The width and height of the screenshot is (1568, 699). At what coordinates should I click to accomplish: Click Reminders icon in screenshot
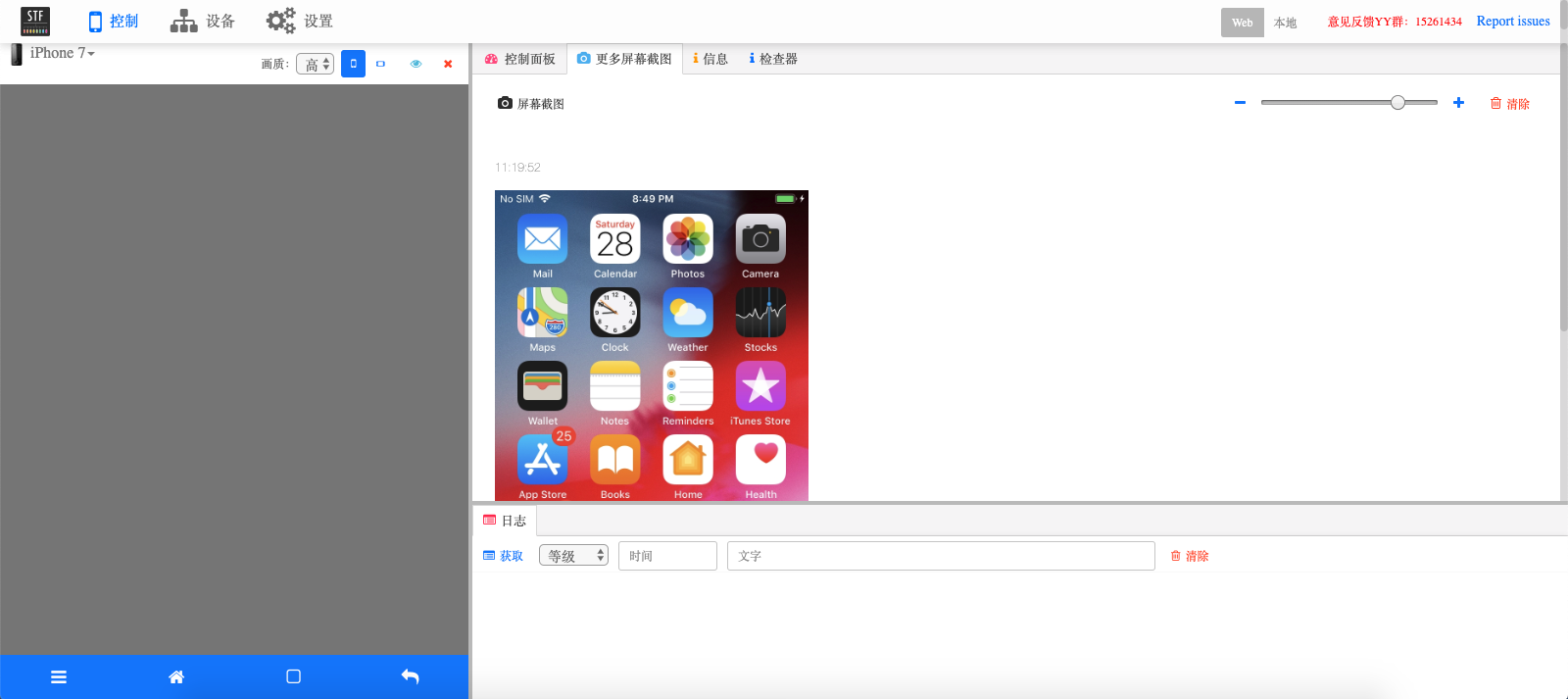pos(688,386)
